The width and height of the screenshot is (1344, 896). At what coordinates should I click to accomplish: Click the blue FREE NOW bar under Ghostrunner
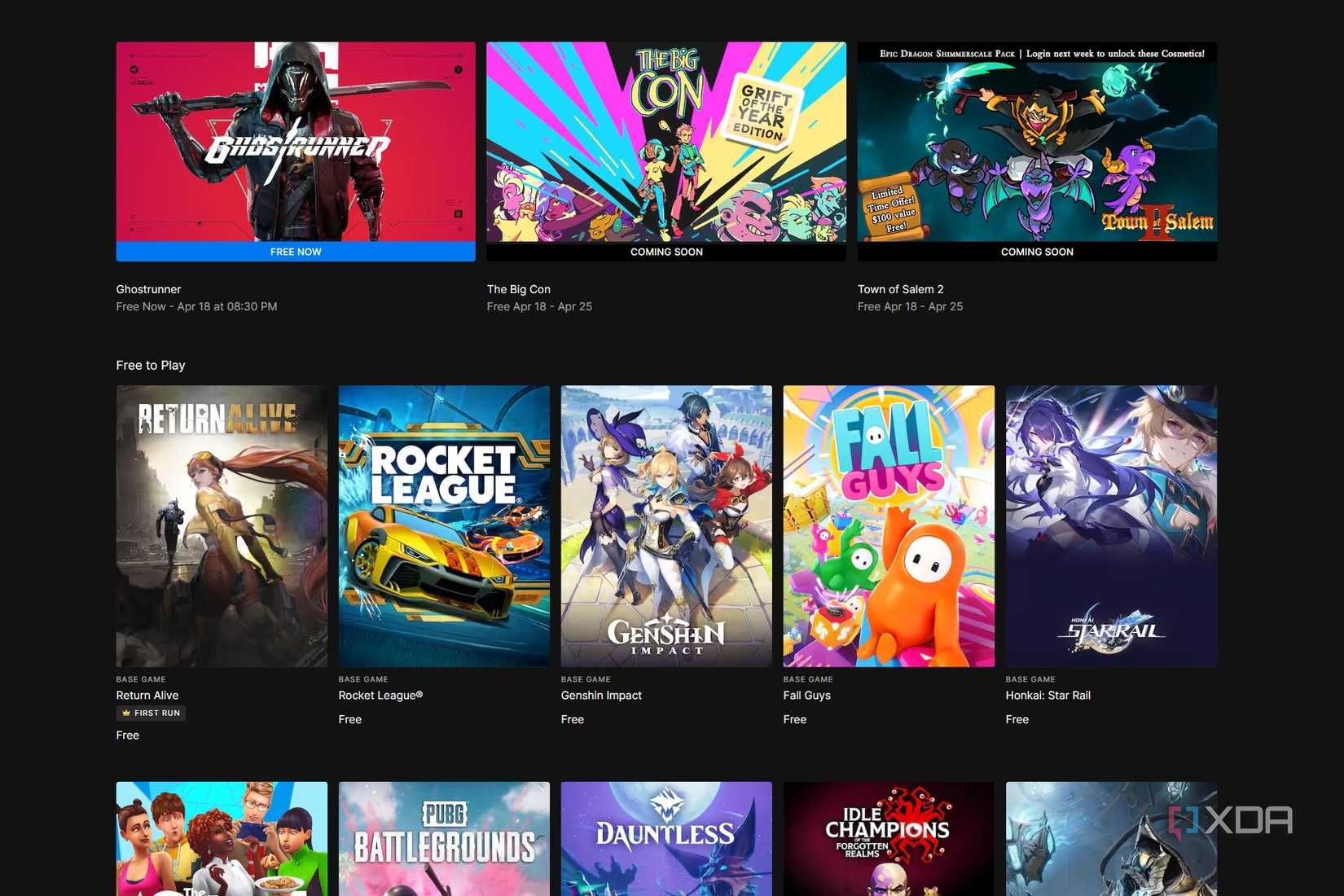coord(296,252)
